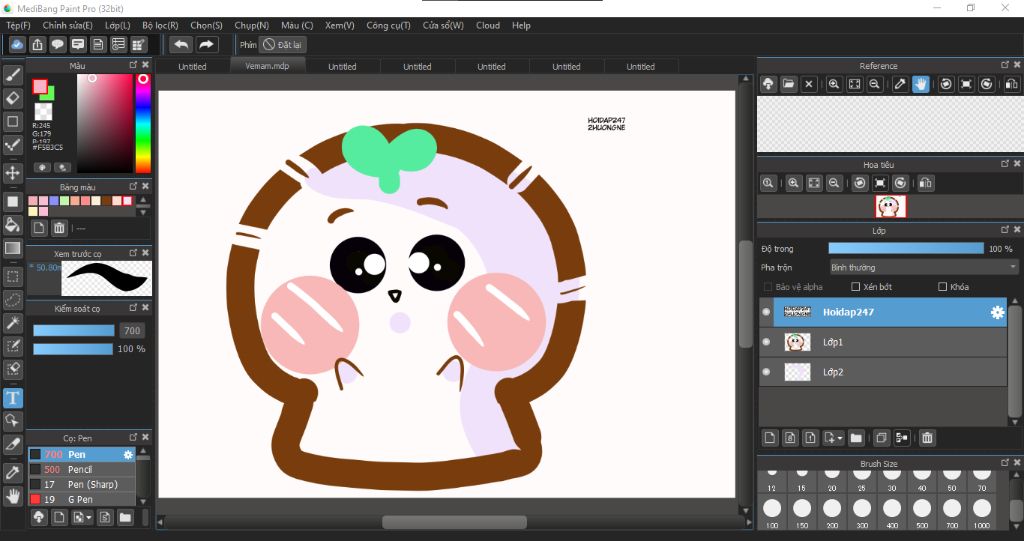Click the pink foreground color box

pos(40,86)
